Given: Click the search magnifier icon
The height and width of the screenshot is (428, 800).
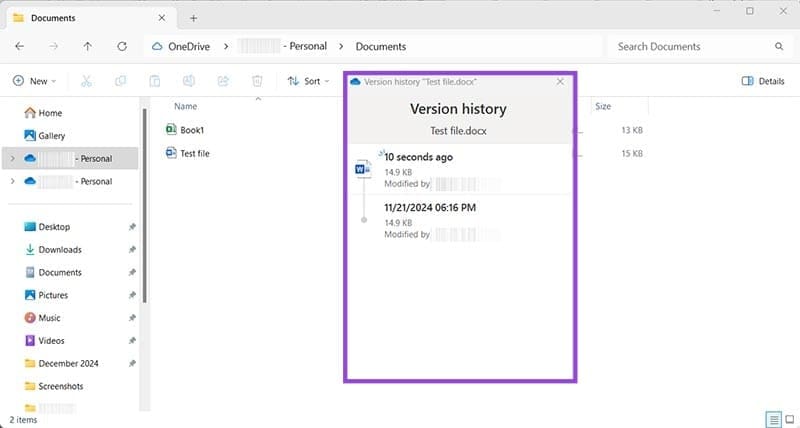Looking at the screenshot, I should pyautogui.click(x=779, y=46).
